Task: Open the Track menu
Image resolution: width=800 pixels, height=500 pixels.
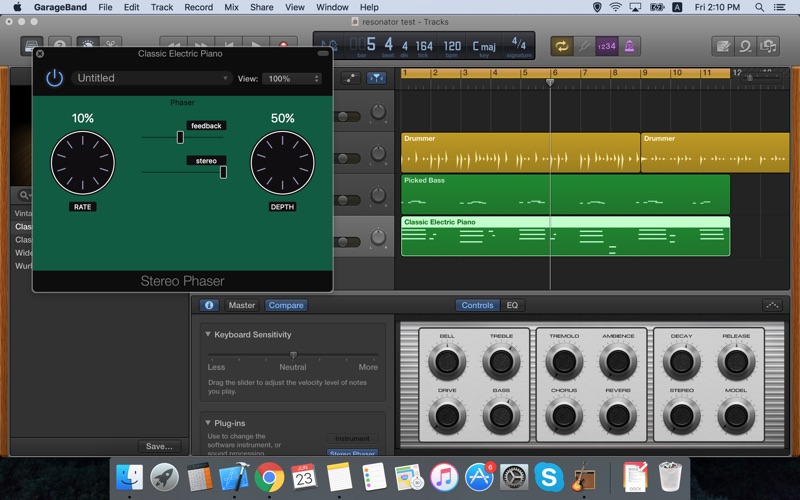Action: tap(162, 7)
